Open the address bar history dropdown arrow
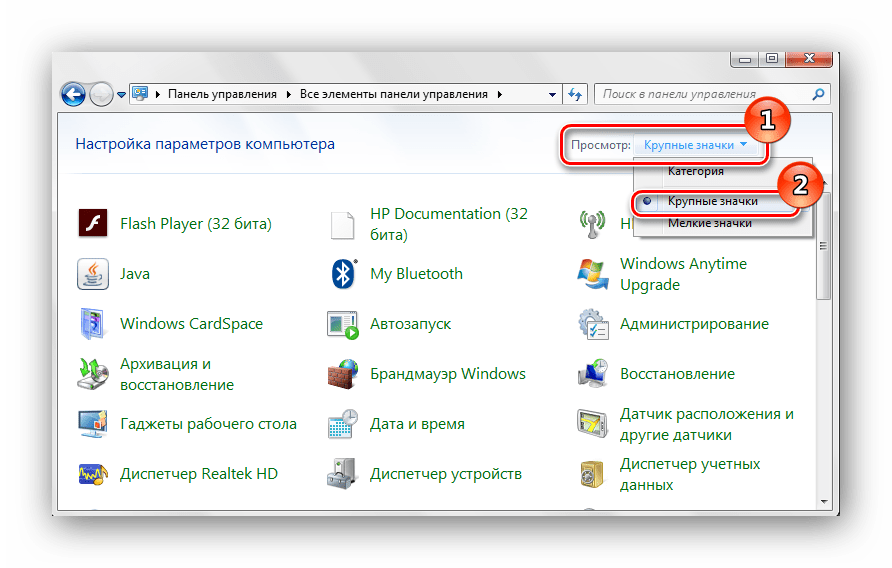892x568 pixels. (x=553, y=94)
